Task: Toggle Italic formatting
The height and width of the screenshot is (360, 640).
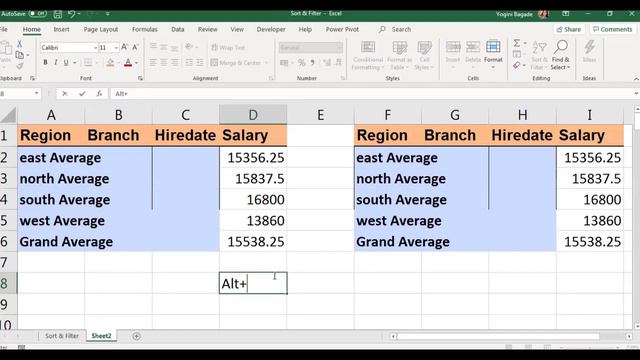Action: [x=56, y=62]
